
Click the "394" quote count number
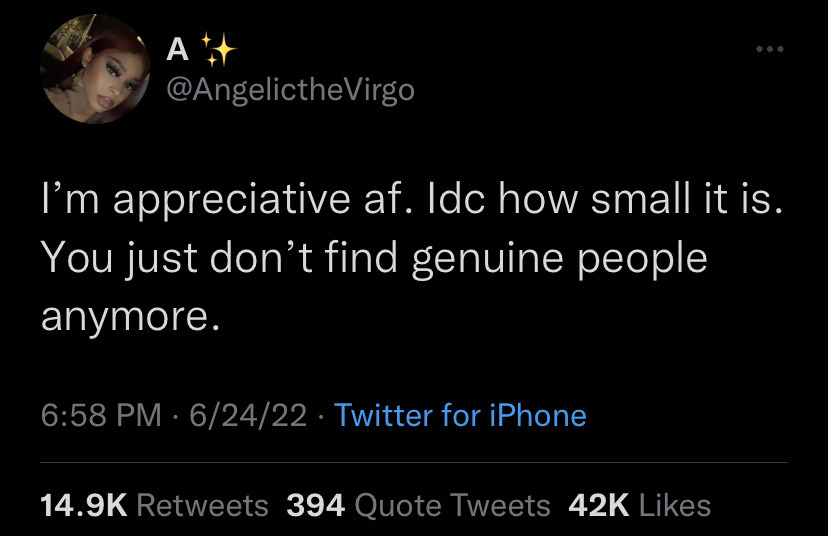pos(316,505)
